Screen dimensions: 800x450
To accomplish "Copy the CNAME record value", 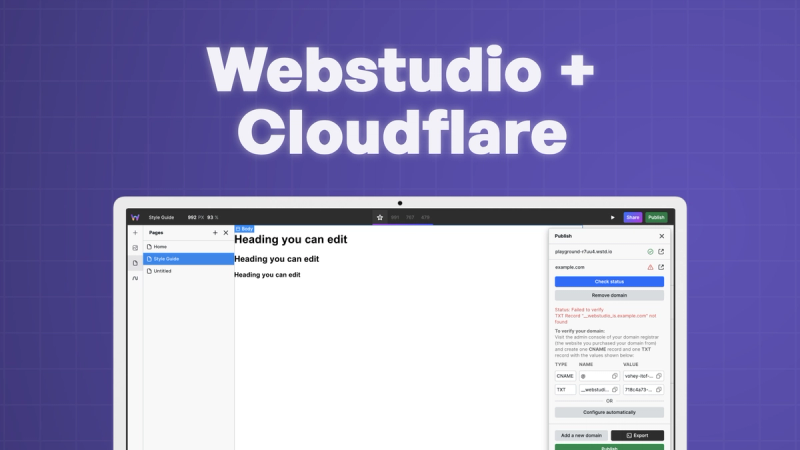I will click(x=659, y=376).
